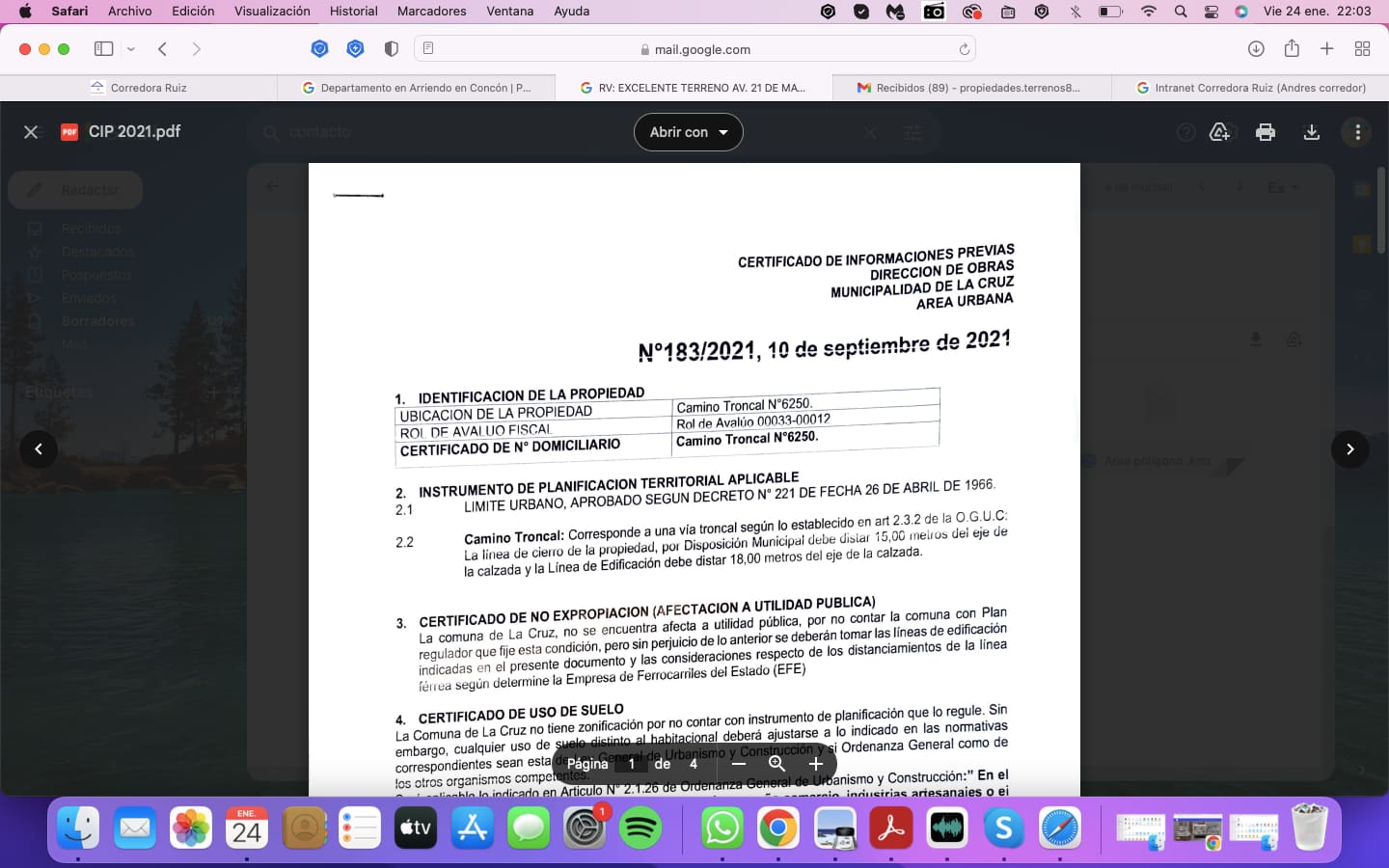
Task: Open the three-dot more options menu
Action: click(1358, 132)
